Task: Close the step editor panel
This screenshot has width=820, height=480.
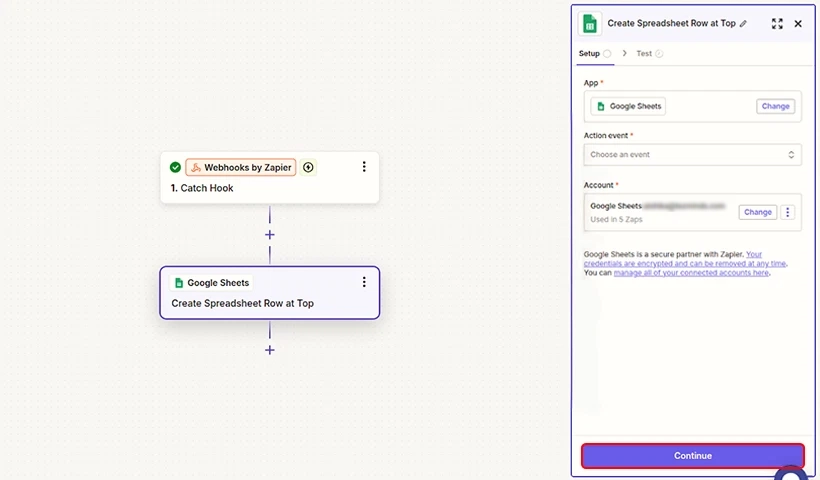Action: pyautogui.click(x=798, y=24)
